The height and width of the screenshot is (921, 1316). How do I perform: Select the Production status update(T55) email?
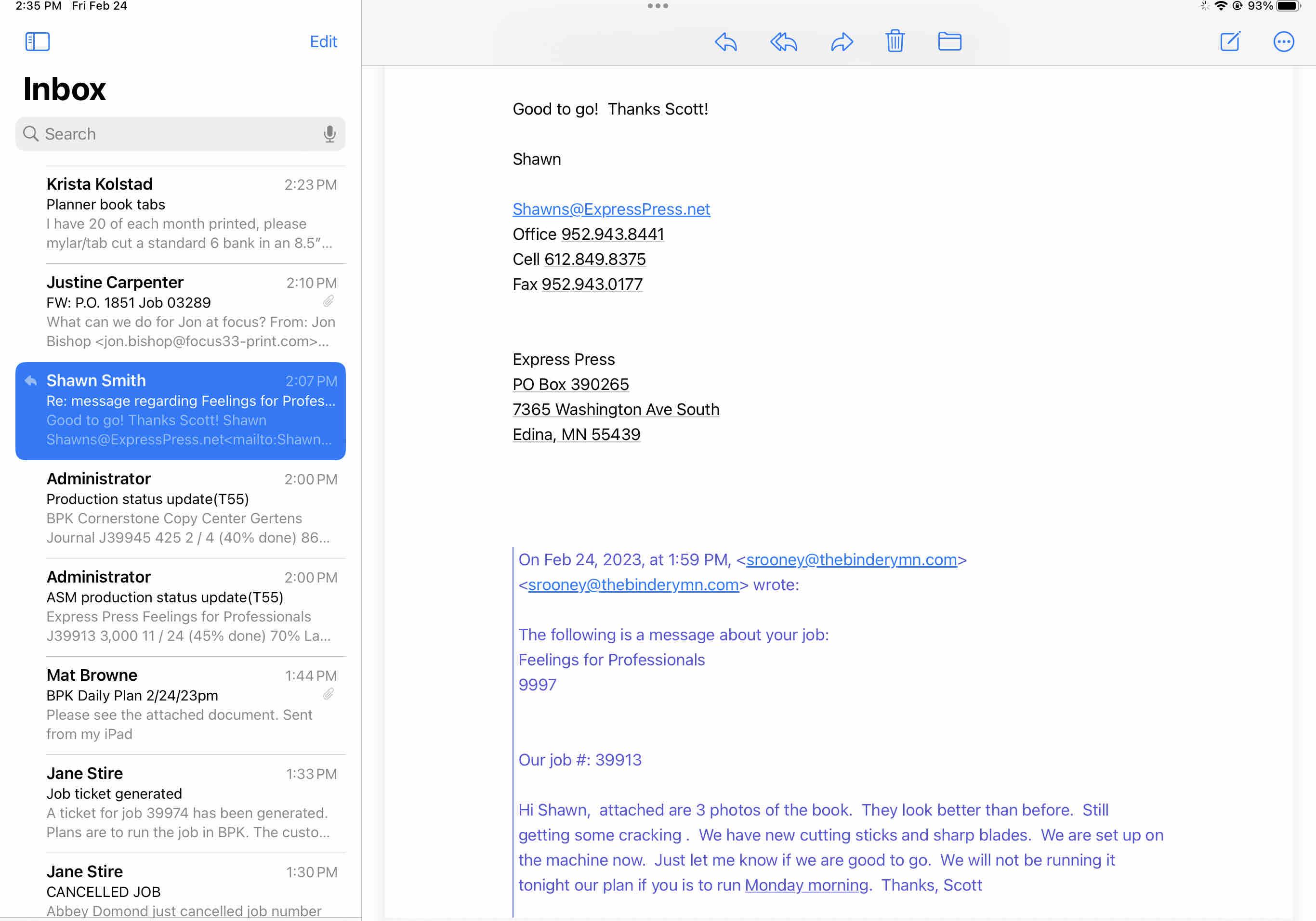coord(191,507)
